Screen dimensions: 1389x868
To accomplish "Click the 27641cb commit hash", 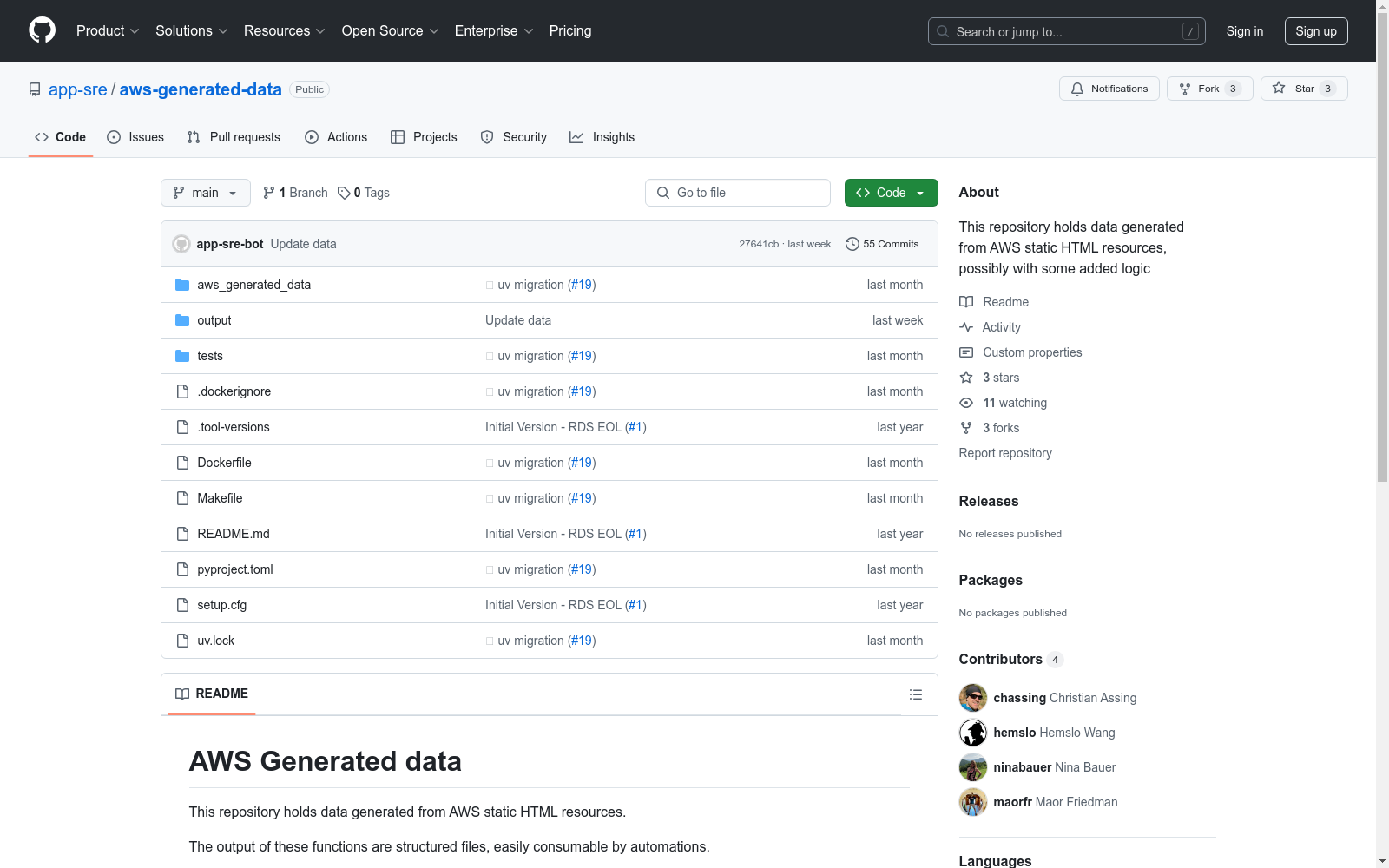I will click(x=759, y=244).
